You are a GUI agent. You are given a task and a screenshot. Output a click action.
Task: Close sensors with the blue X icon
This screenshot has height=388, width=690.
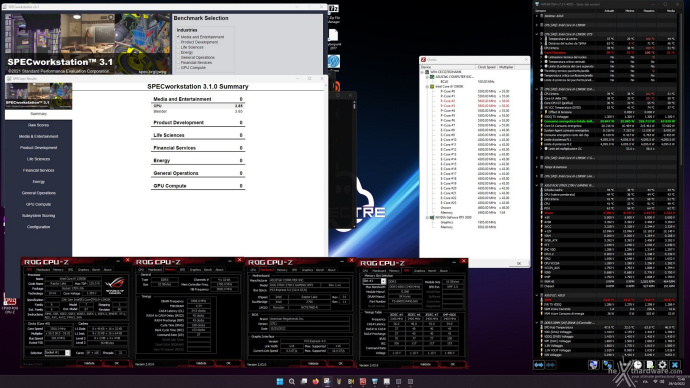(675, 365)
